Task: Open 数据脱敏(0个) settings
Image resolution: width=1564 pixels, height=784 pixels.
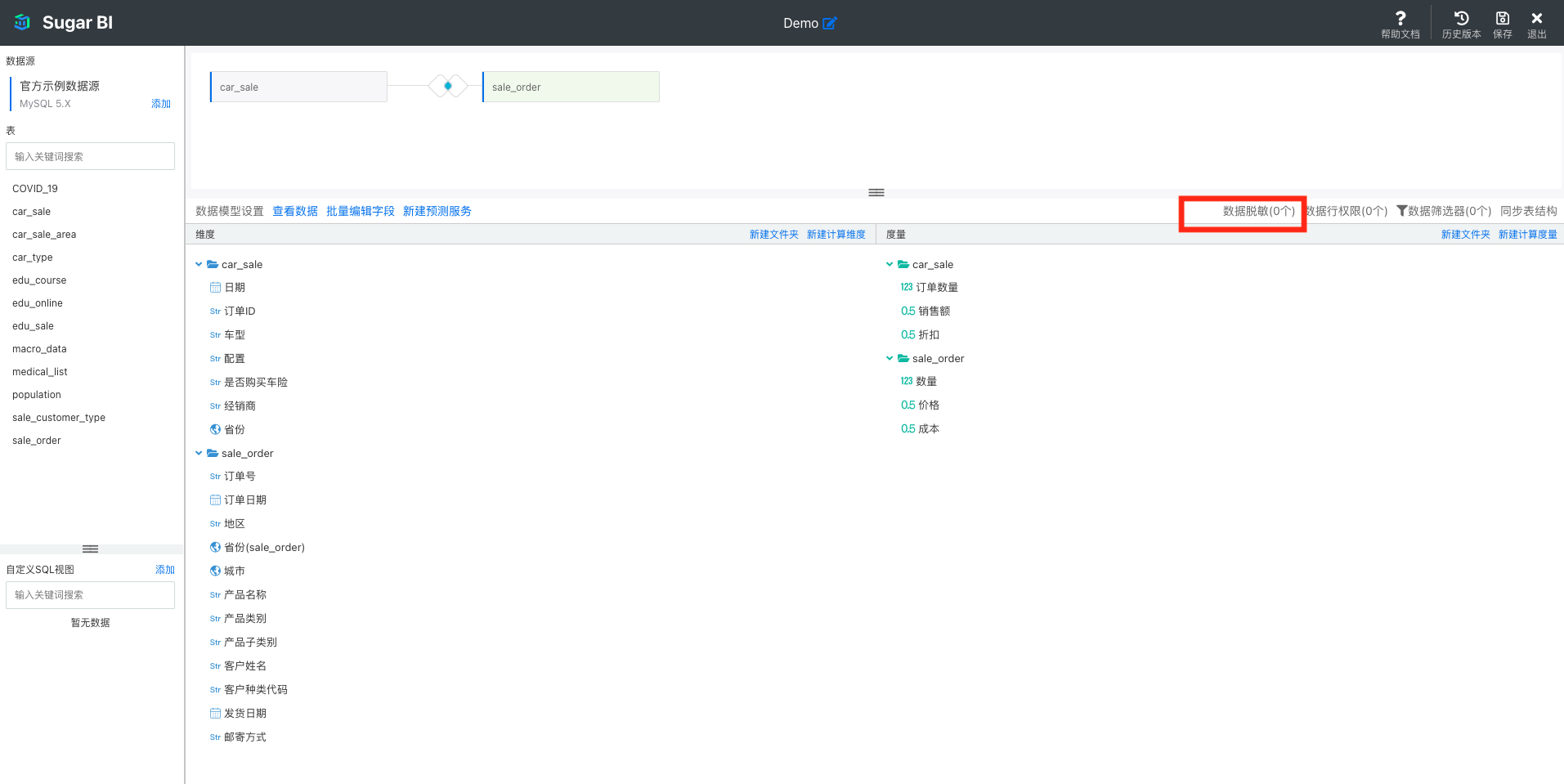Action: pos(1259,211)
